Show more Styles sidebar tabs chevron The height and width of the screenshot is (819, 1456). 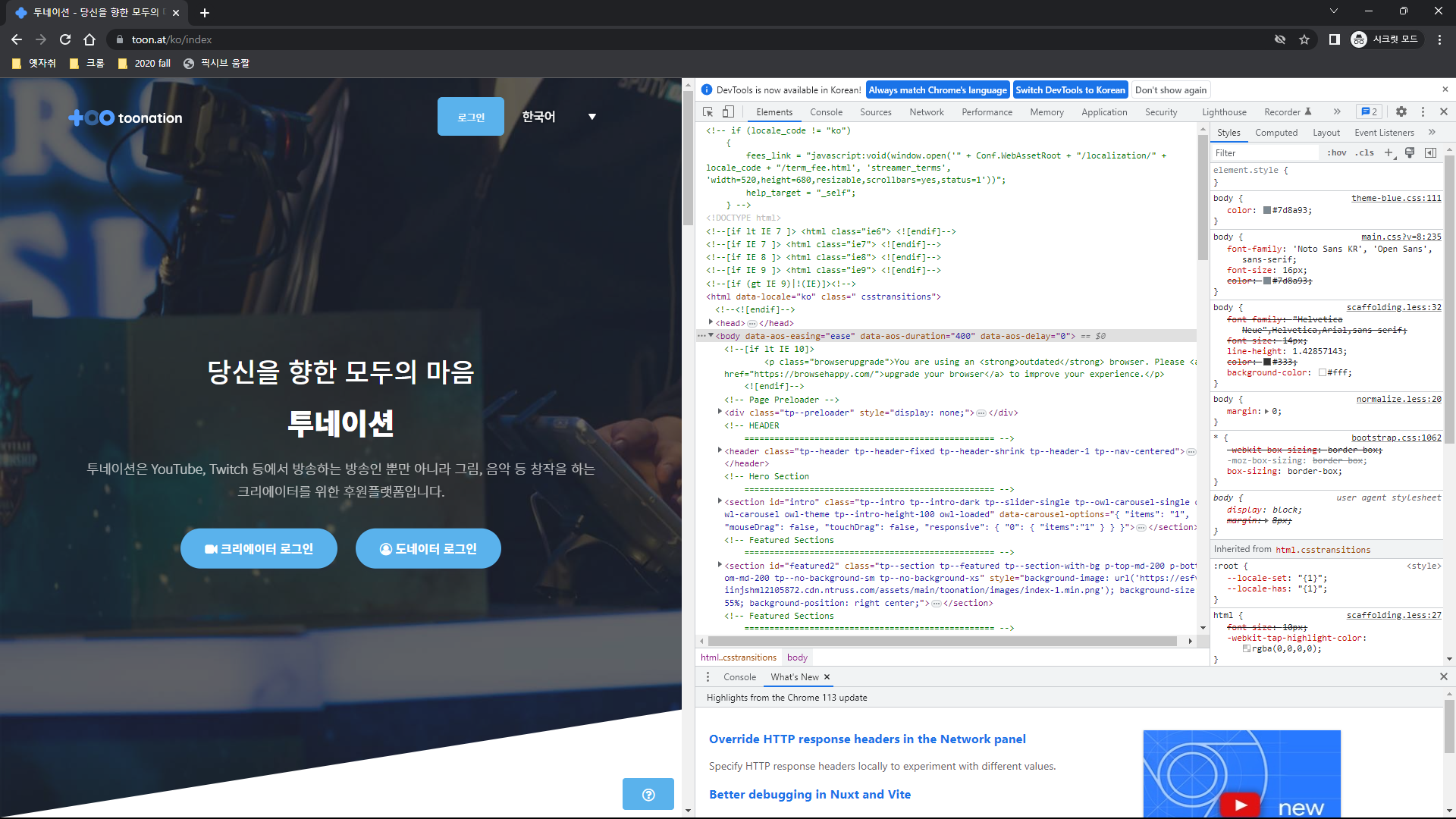click(1432, 132)
